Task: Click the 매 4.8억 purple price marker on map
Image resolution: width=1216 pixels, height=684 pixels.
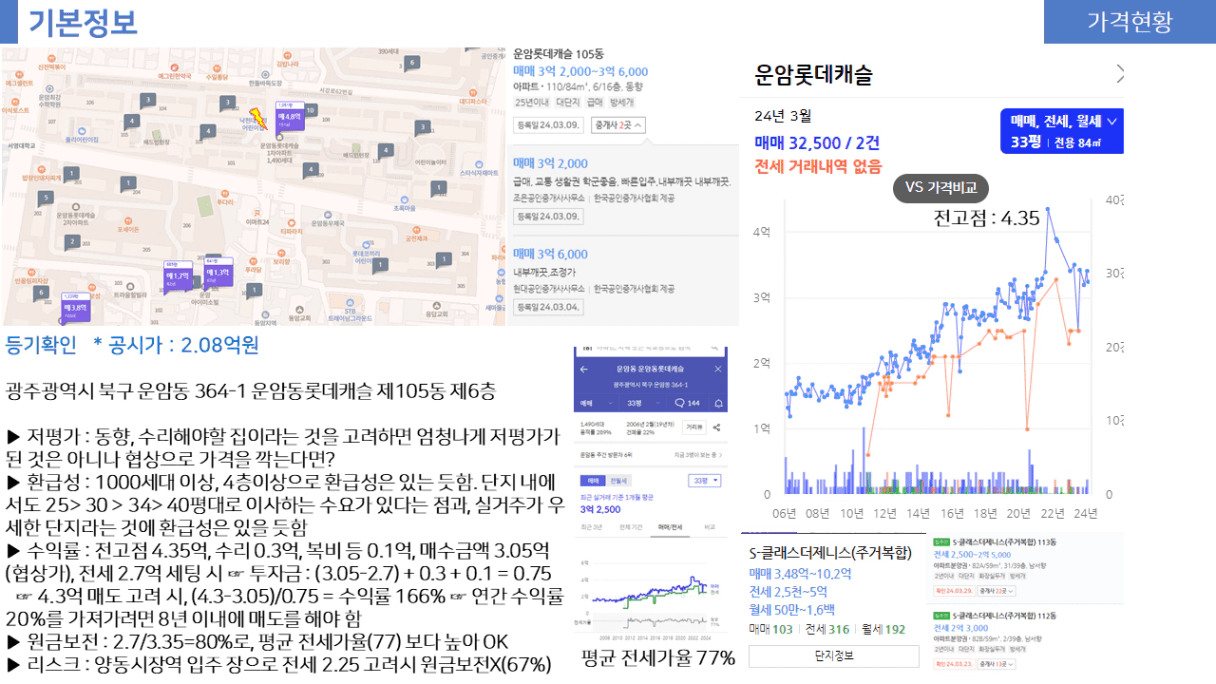Action: (x=290, y=116)
